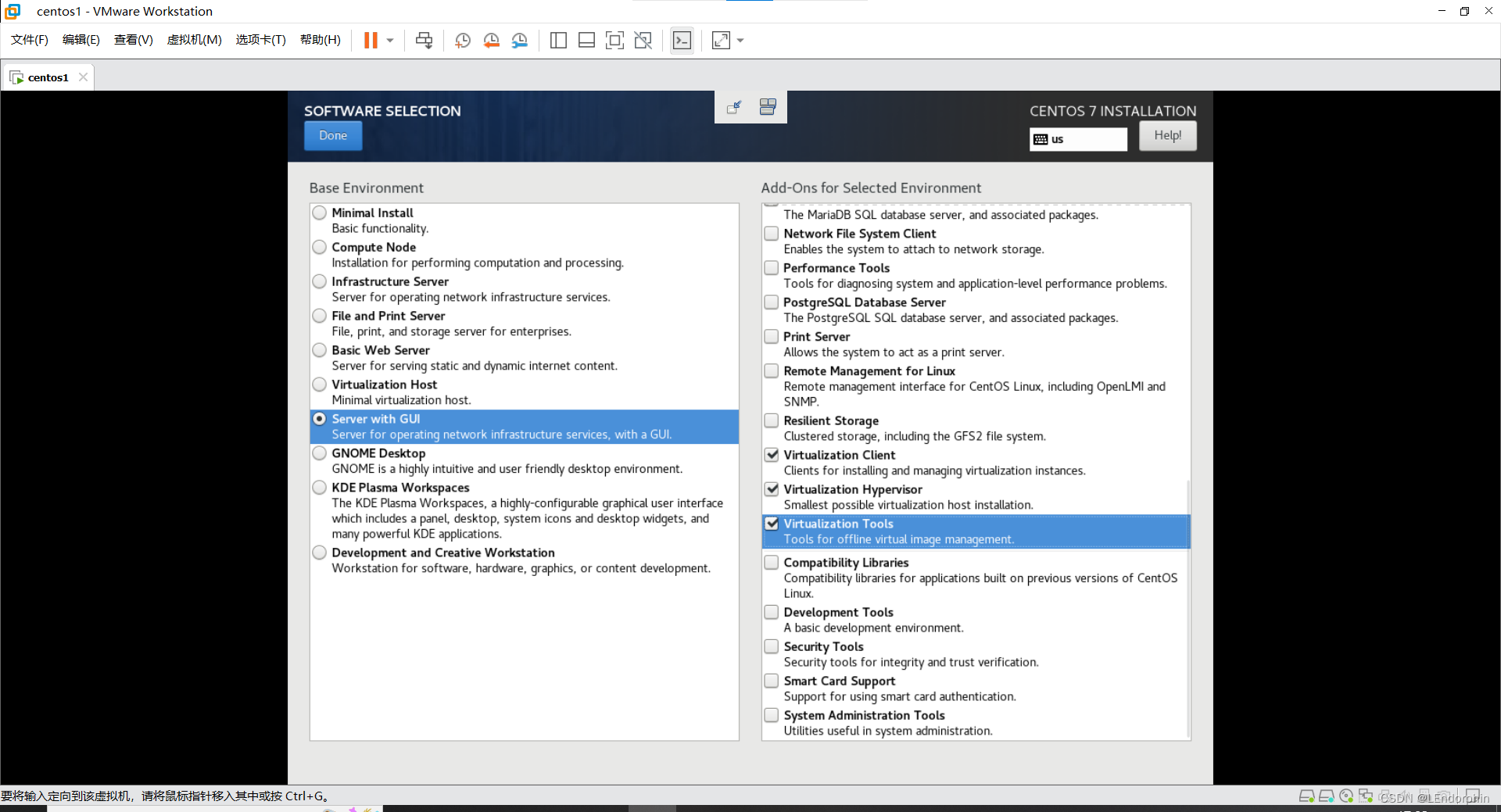Check the Print Server checkbox

(x=772, y=336)
